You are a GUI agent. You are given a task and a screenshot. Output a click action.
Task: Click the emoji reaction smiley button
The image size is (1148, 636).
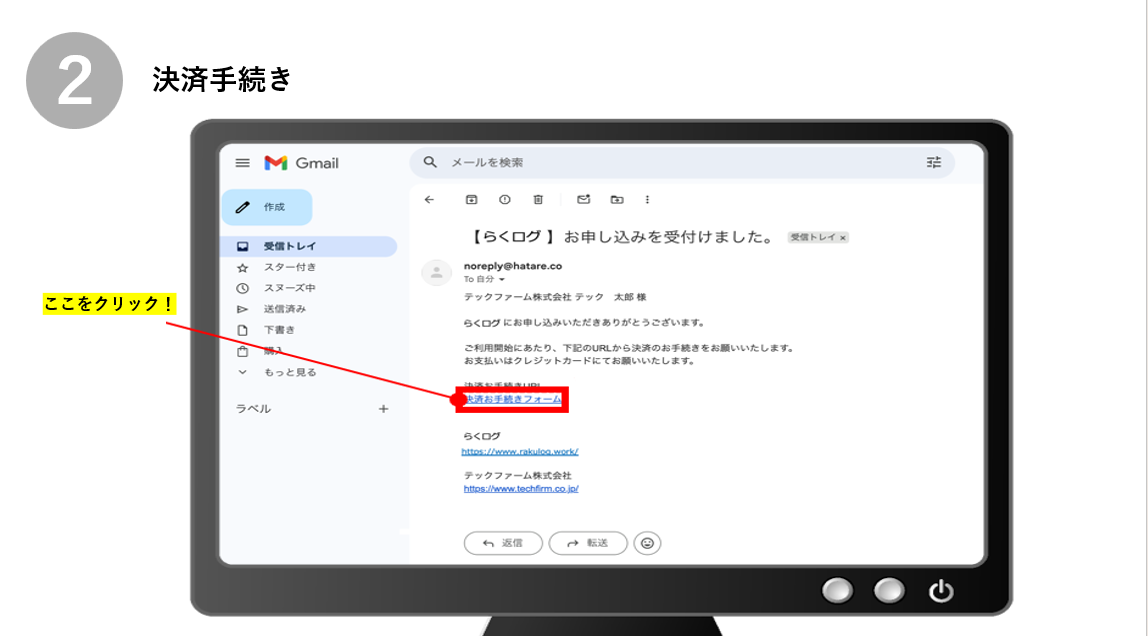click(x=648, y=543)
